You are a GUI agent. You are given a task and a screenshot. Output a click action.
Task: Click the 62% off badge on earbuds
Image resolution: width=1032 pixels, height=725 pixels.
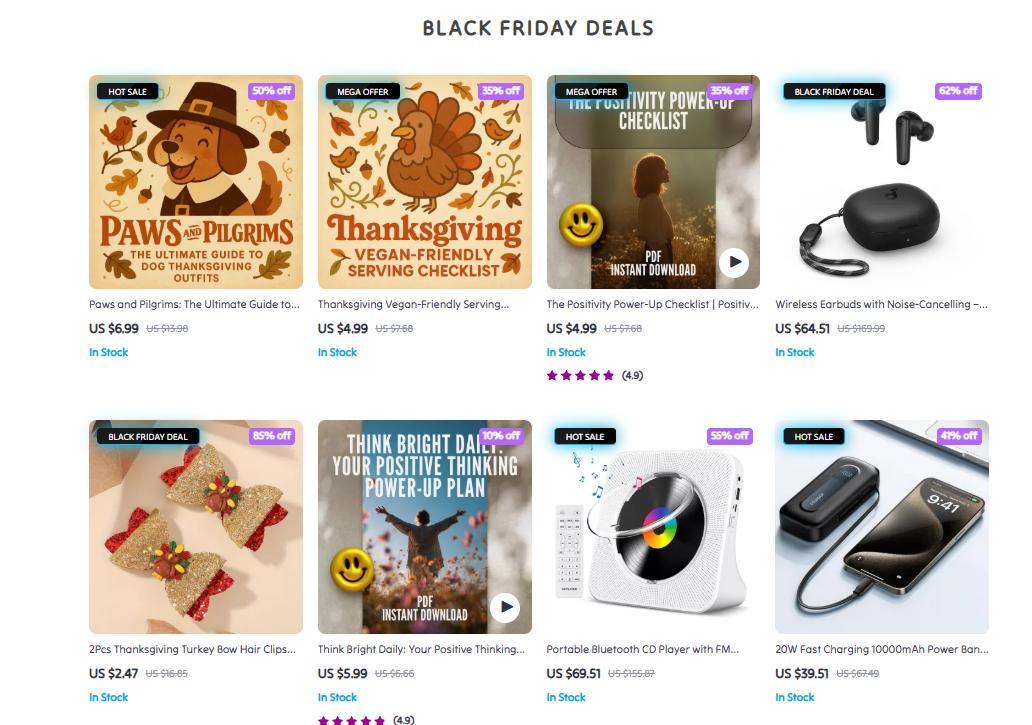pos(957,91)
